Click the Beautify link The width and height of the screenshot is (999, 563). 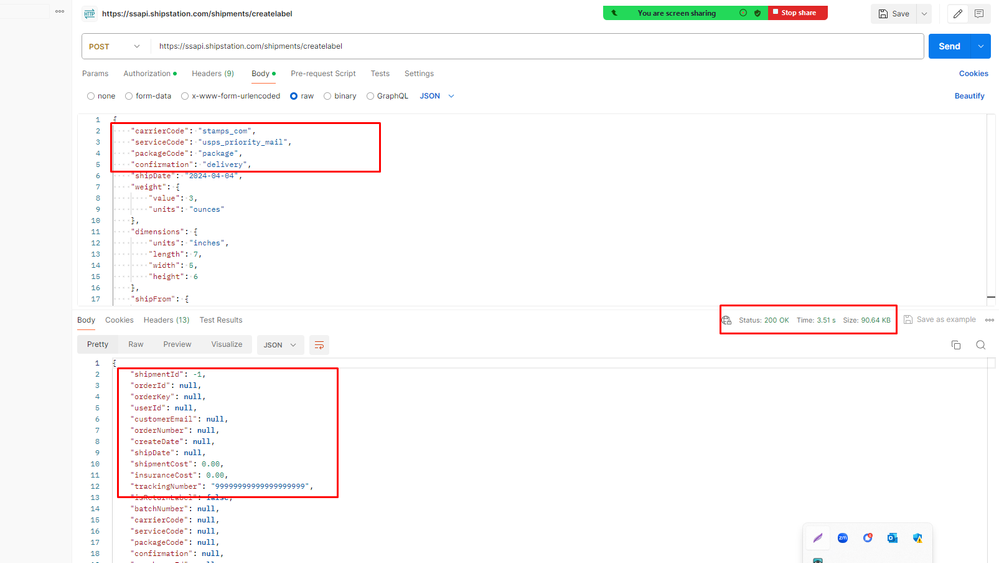(x=969, y=96)
